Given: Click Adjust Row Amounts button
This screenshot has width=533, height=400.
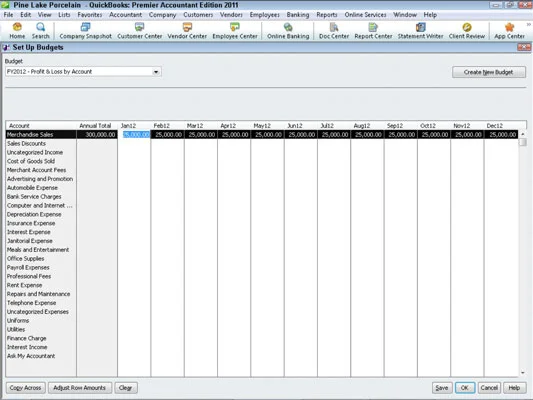Looking at the screenshot, I should (80, 388).
